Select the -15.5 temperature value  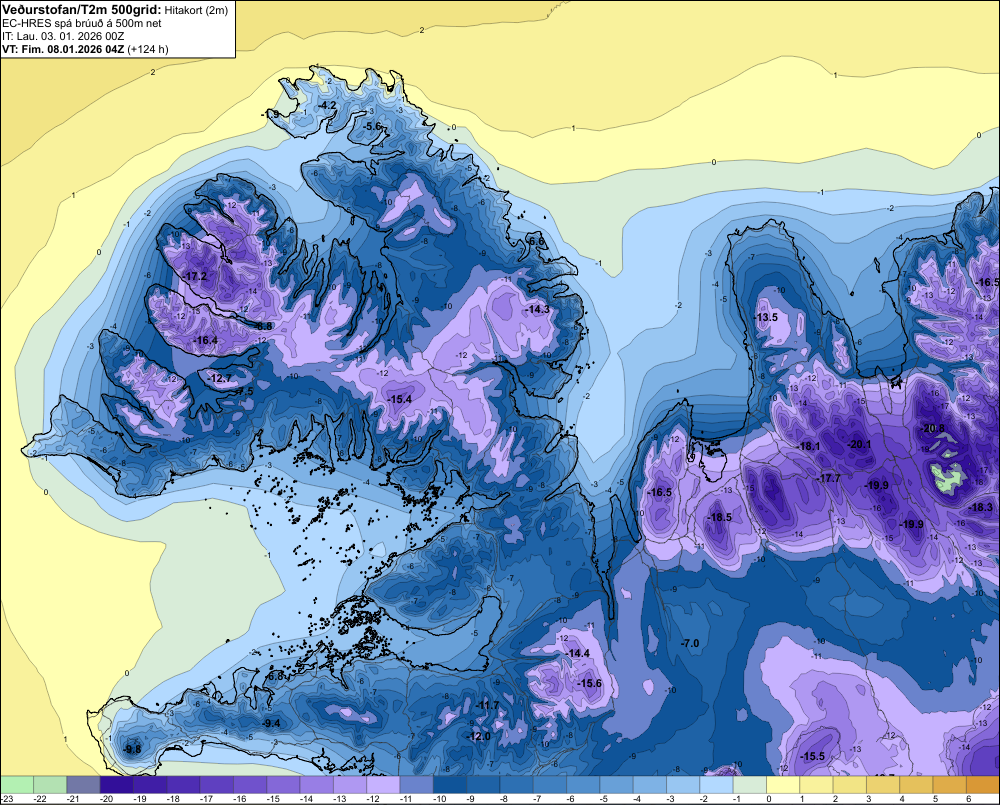(813, 756)
